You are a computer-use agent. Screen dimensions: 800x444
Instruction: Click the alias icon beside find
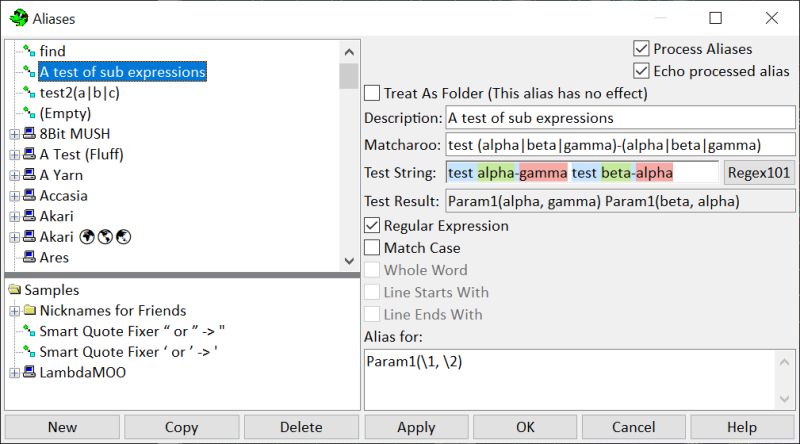click(x=29, y=51)
